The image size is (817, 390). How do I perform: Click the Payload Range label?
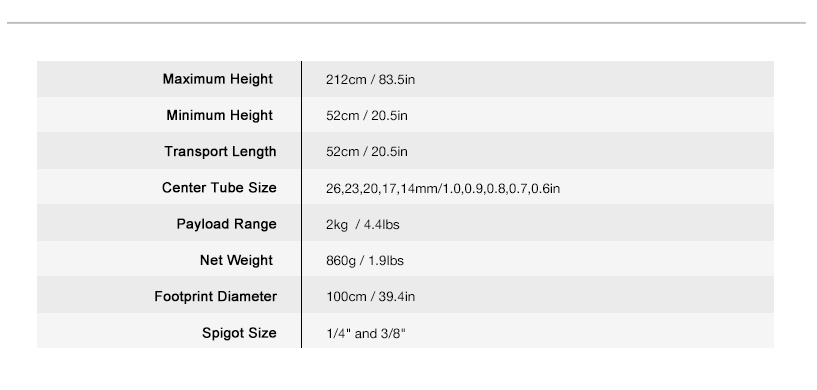226,224
